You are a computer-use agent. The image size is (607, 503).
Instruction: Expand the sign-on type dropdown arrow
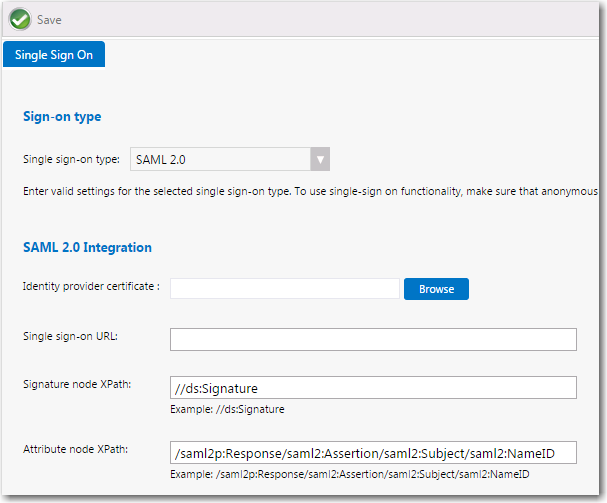pyautogui.click(x=319, y=159)
